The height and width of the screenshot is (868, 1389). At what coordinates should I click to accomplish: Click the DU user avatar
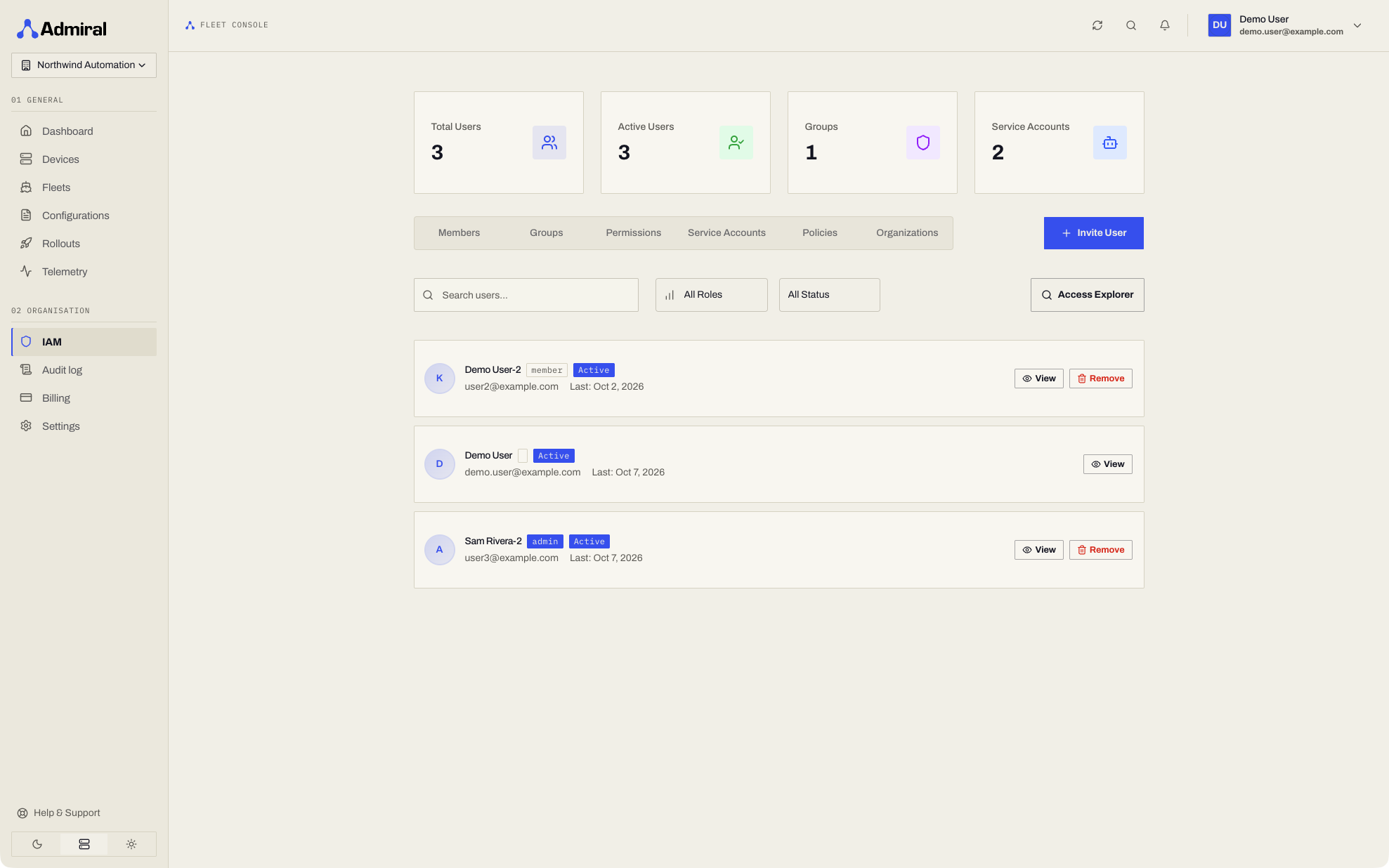(x=1220, y=25)
